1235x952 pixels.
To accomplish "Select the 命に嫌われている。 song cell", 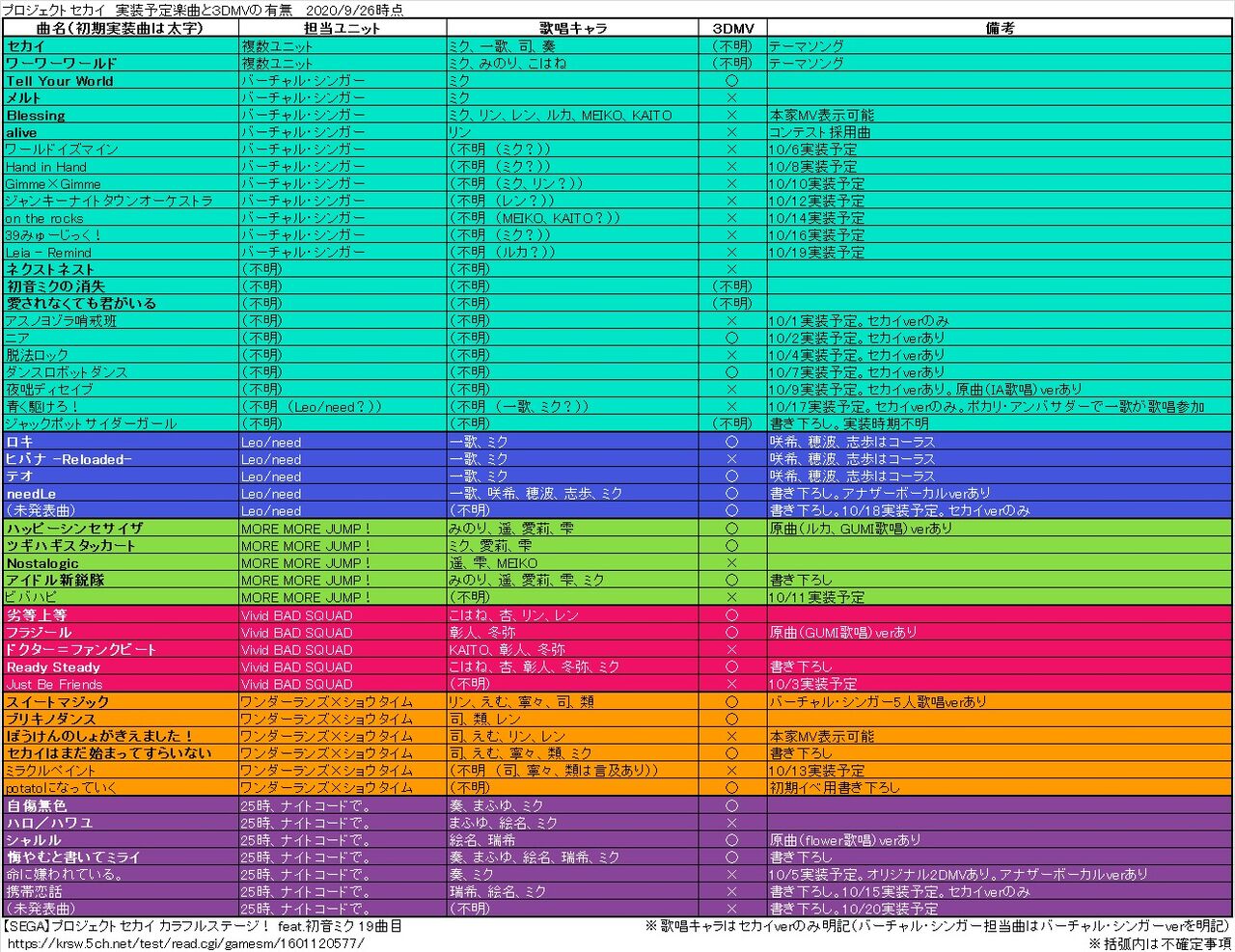I will pos(121,874).
